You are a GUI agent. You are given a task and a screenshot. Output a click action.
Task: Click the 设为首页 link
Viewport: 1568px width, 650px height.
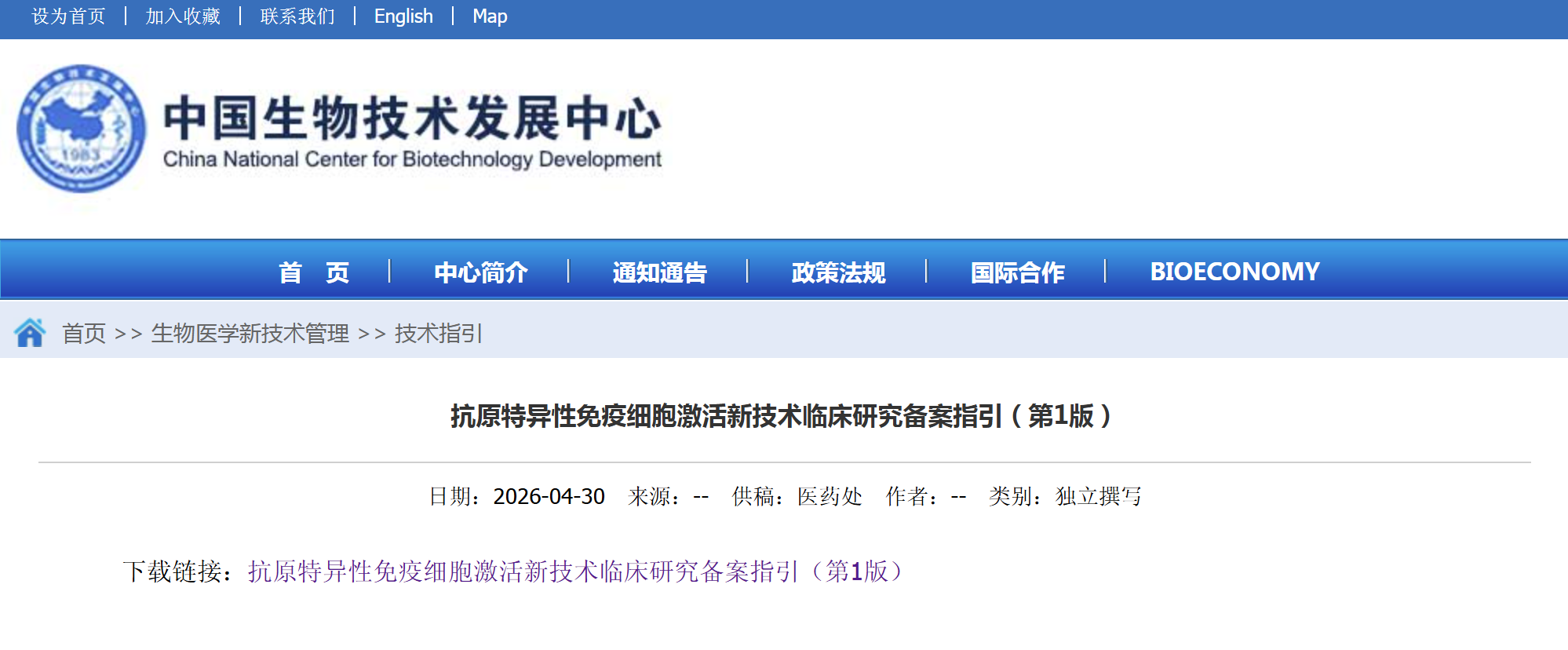68,16
